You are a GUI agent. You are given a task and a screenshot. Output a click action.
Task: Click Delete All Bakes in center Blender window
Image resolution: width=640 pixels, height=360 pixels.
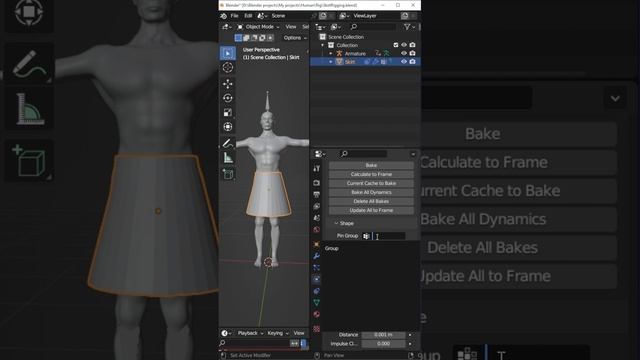pos(371,201)
